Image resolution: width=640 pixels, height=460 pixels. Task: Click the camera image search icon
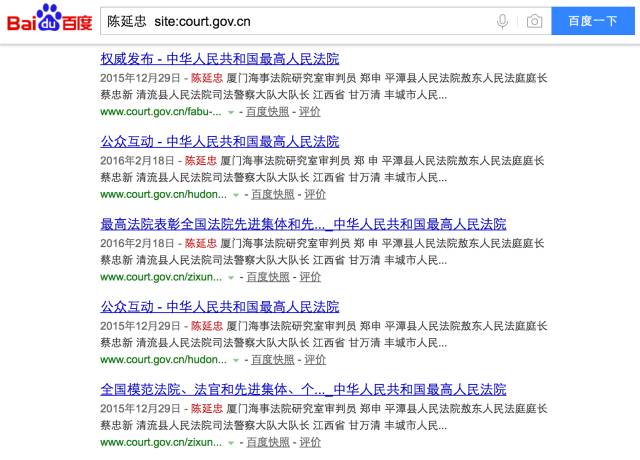point(534,21)
